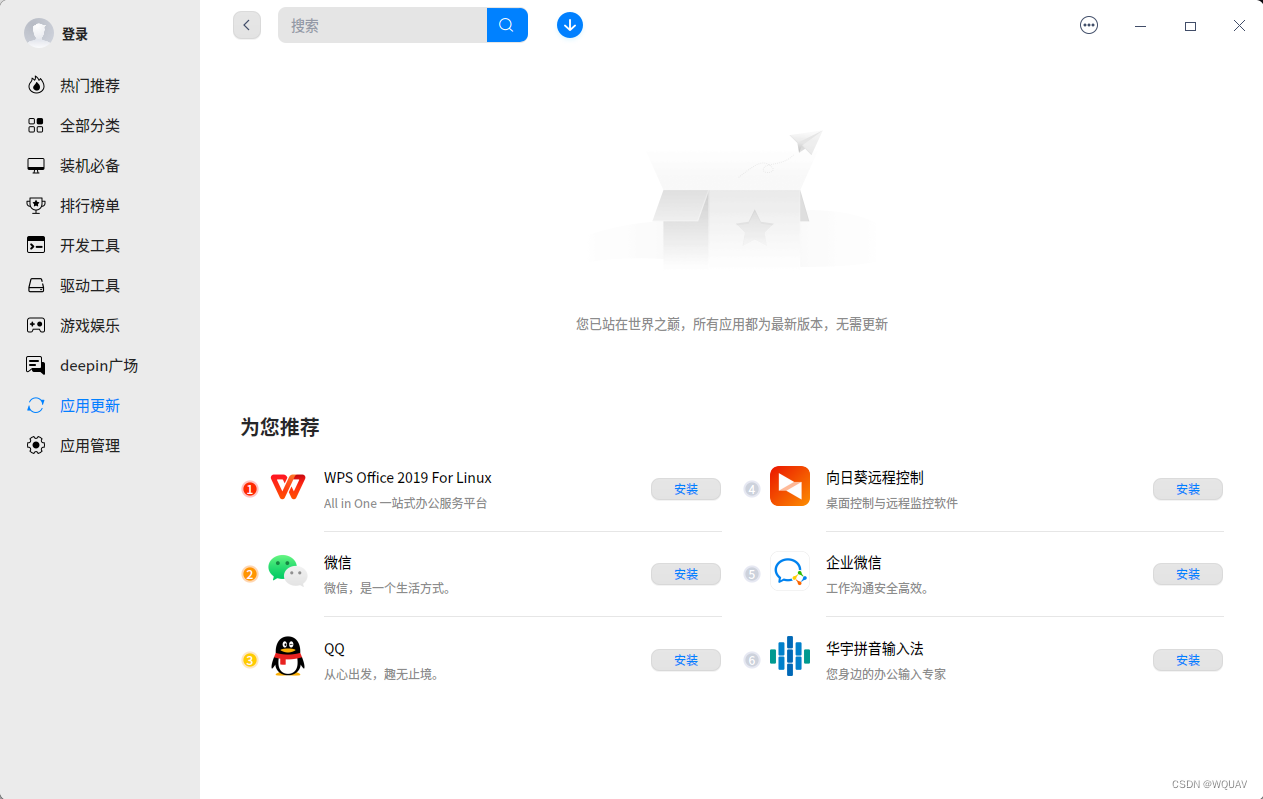Click description '桌面控制与远程监控软件'

click(892, 504)
